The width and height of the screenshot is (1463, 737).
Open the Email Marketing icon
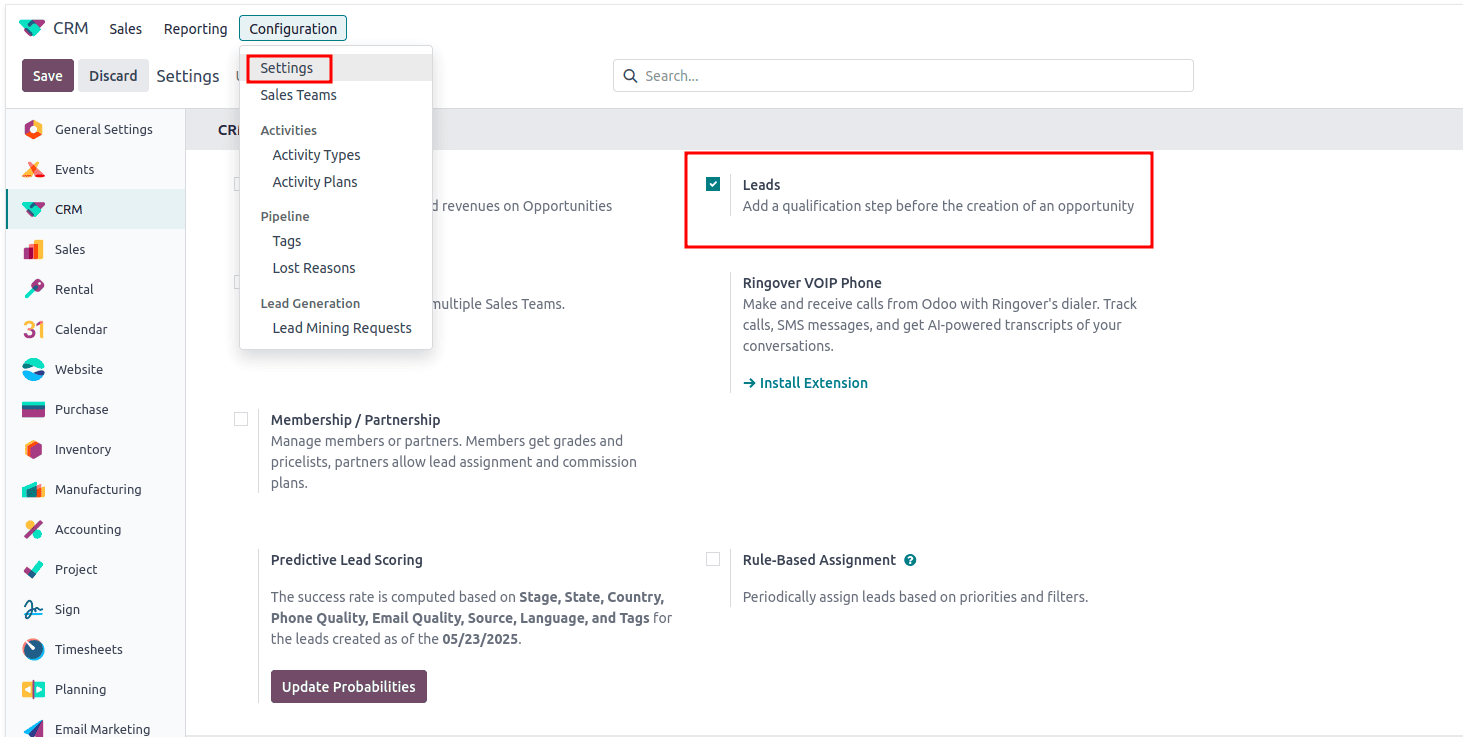click(x=33, y=728)
